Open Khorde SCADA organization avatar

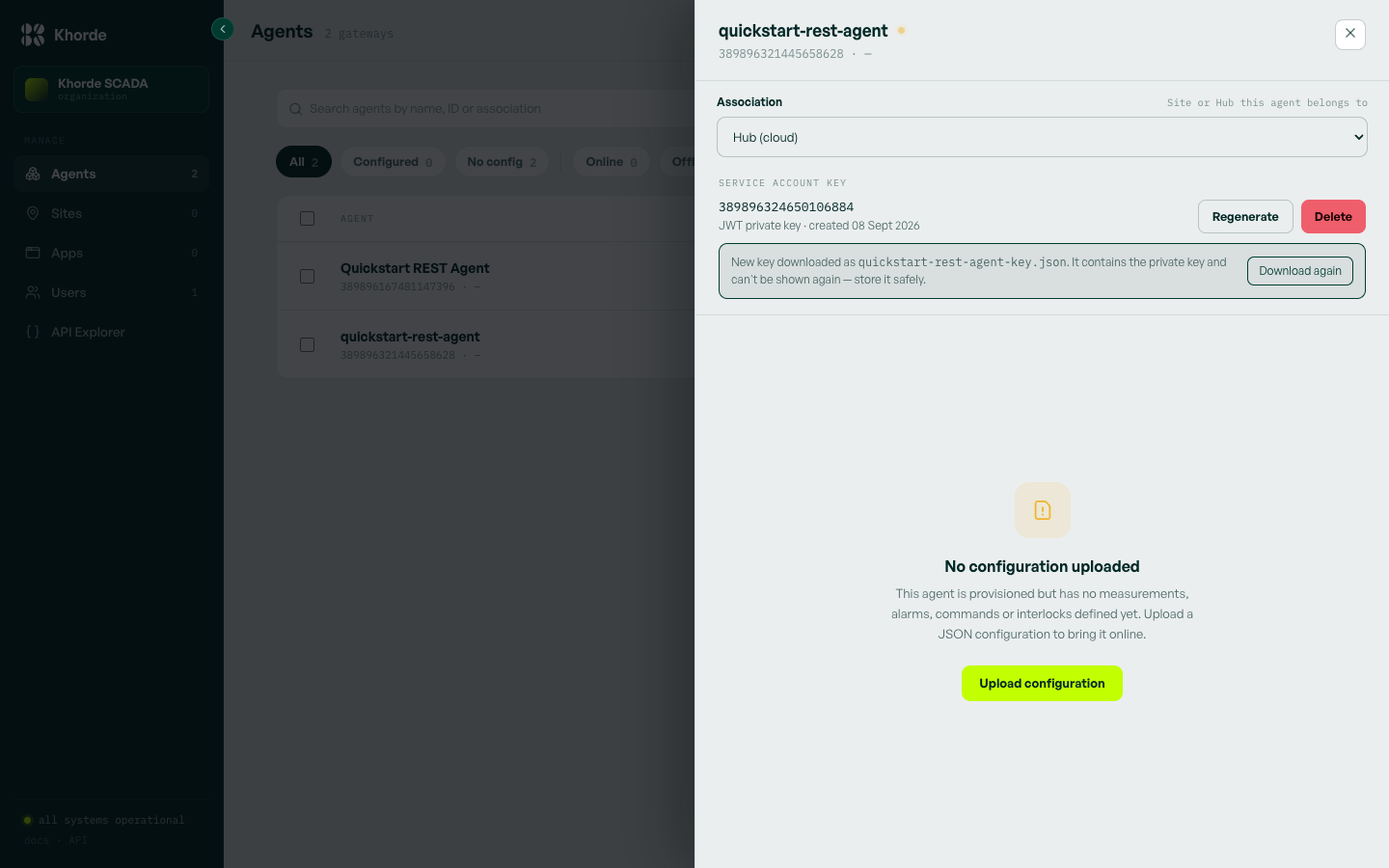pos(37,90)
